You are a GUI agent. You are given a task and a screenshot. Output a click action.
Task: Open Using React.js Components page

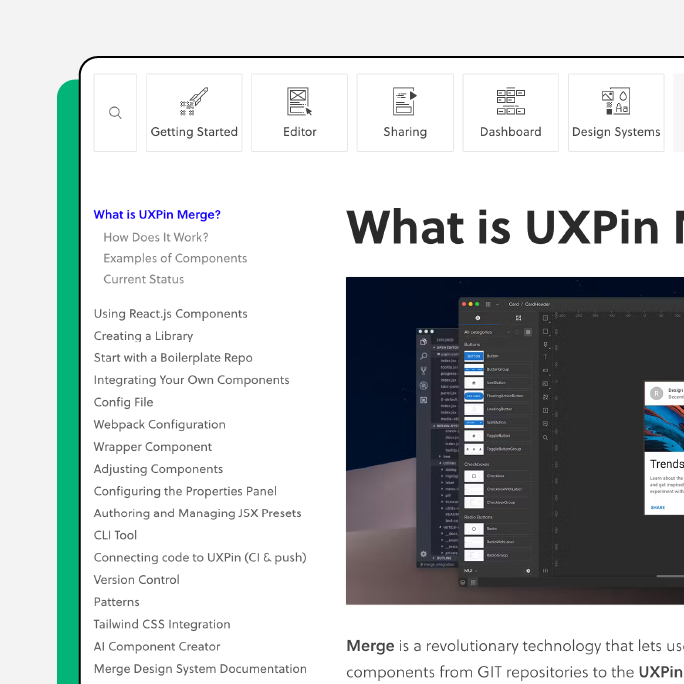click(x=171, y=314)
